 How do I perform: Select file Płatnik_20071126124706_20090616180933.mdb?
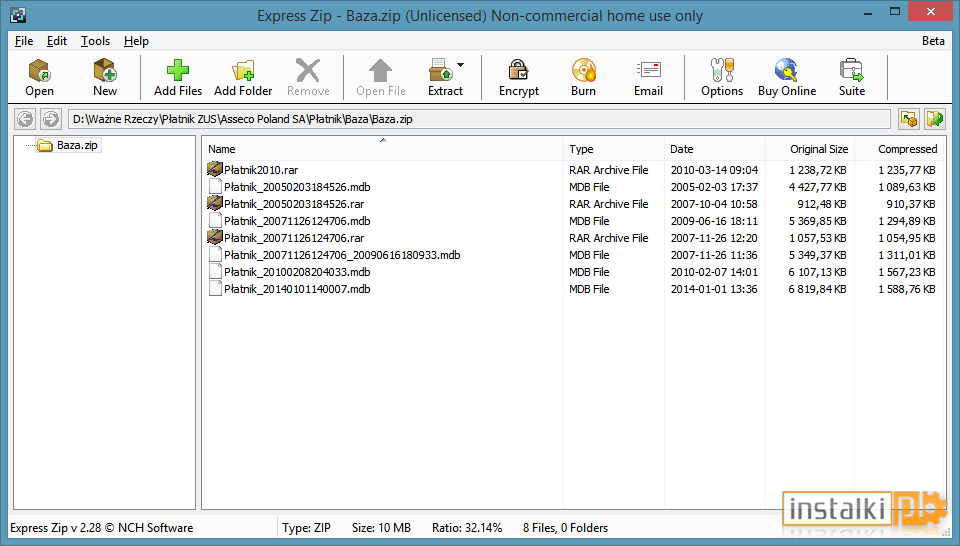pyautogui.click(x=342, y=255)
